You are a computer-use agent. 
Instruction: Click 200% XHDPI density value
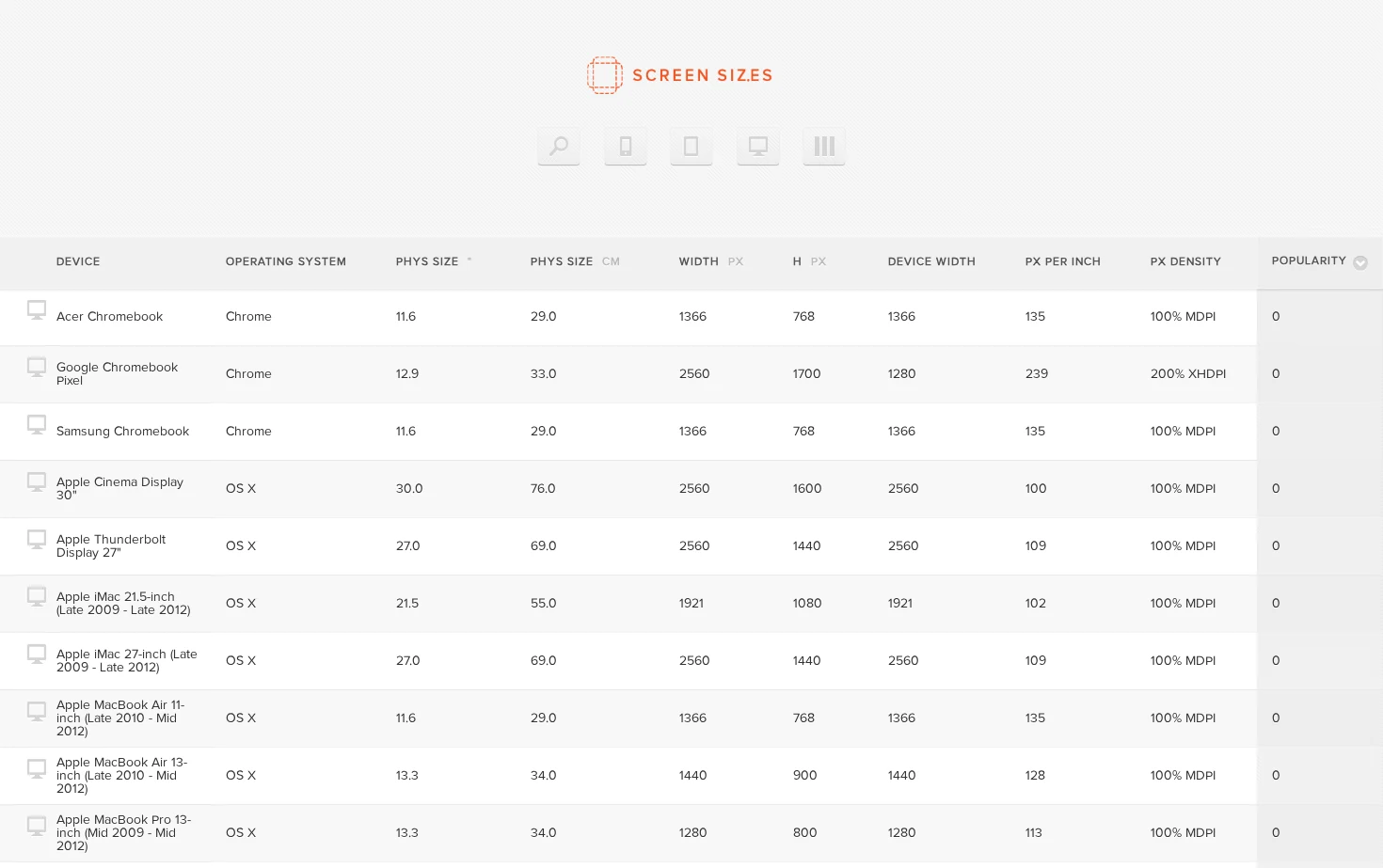click(1188, 373)
